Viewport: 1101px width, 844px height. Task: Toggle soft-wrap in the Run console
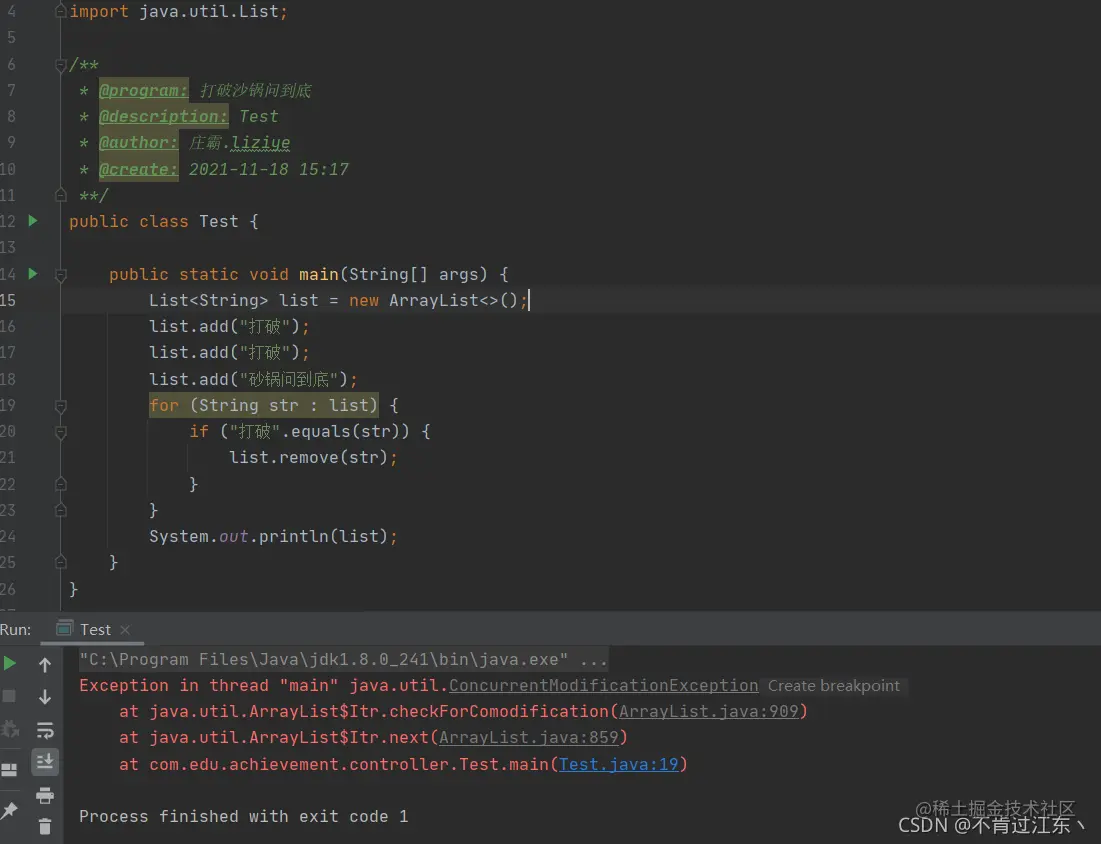coord(45,730)
